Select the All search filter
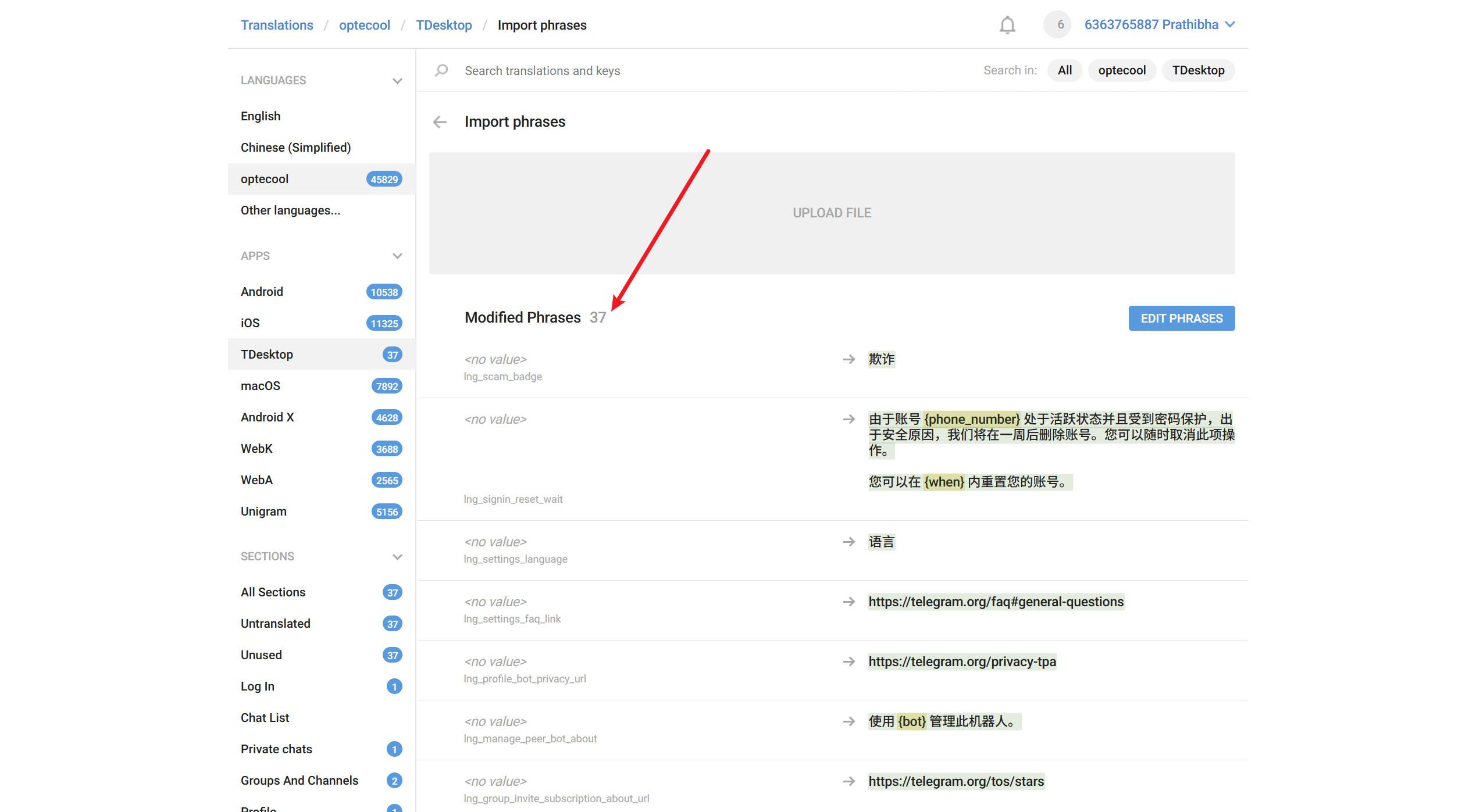Image resolution: width=1476 pixels, height=812 pixels. 1064,70
